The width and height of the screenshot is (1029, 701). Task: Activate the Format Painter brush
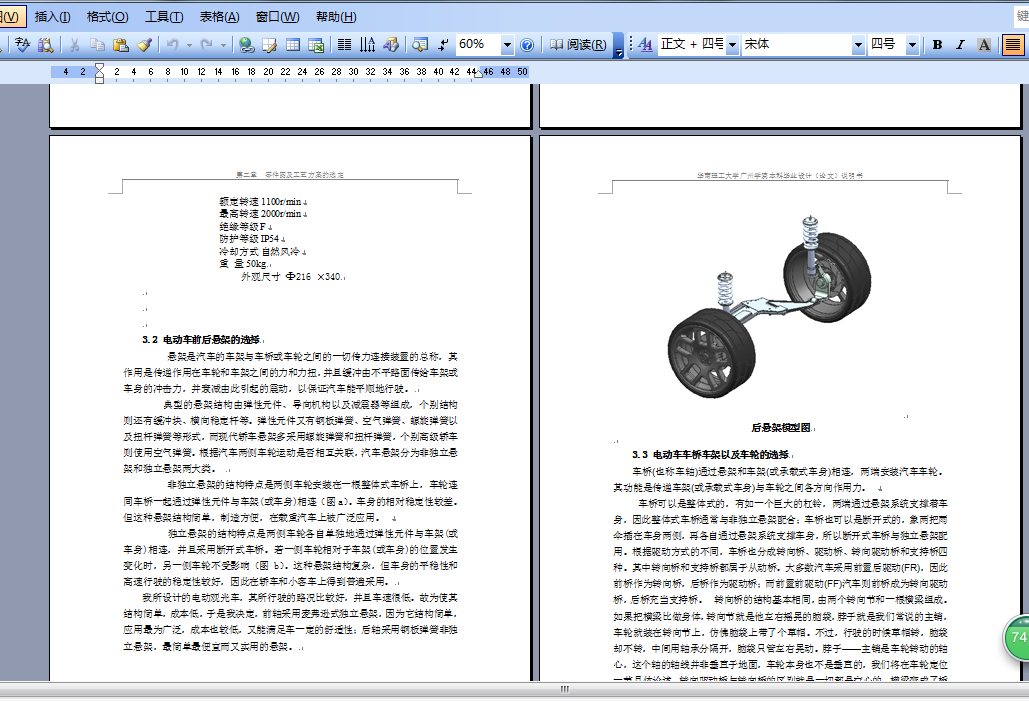(x=144, y=45)
